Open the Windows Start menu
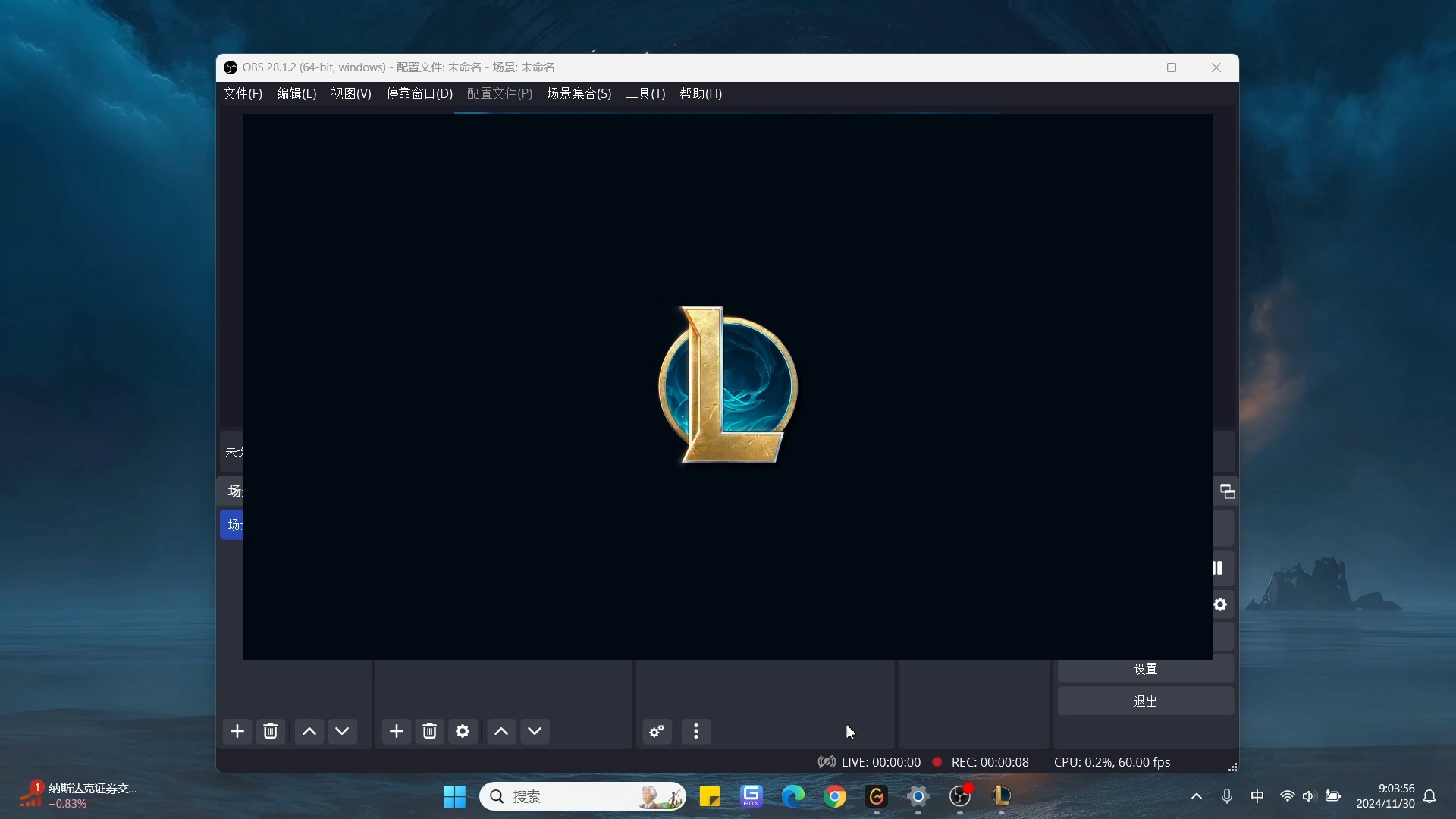Image resolution: width=1456 pixels, height=819 pixels. coord(454,796)
